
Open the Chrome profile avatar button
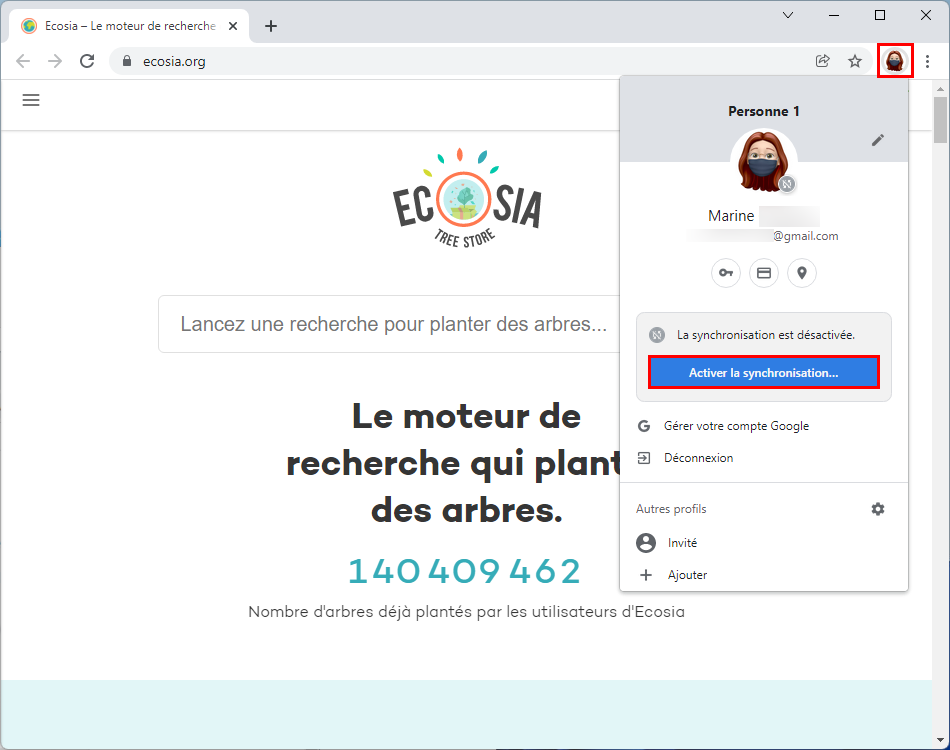tap(895, 61)
